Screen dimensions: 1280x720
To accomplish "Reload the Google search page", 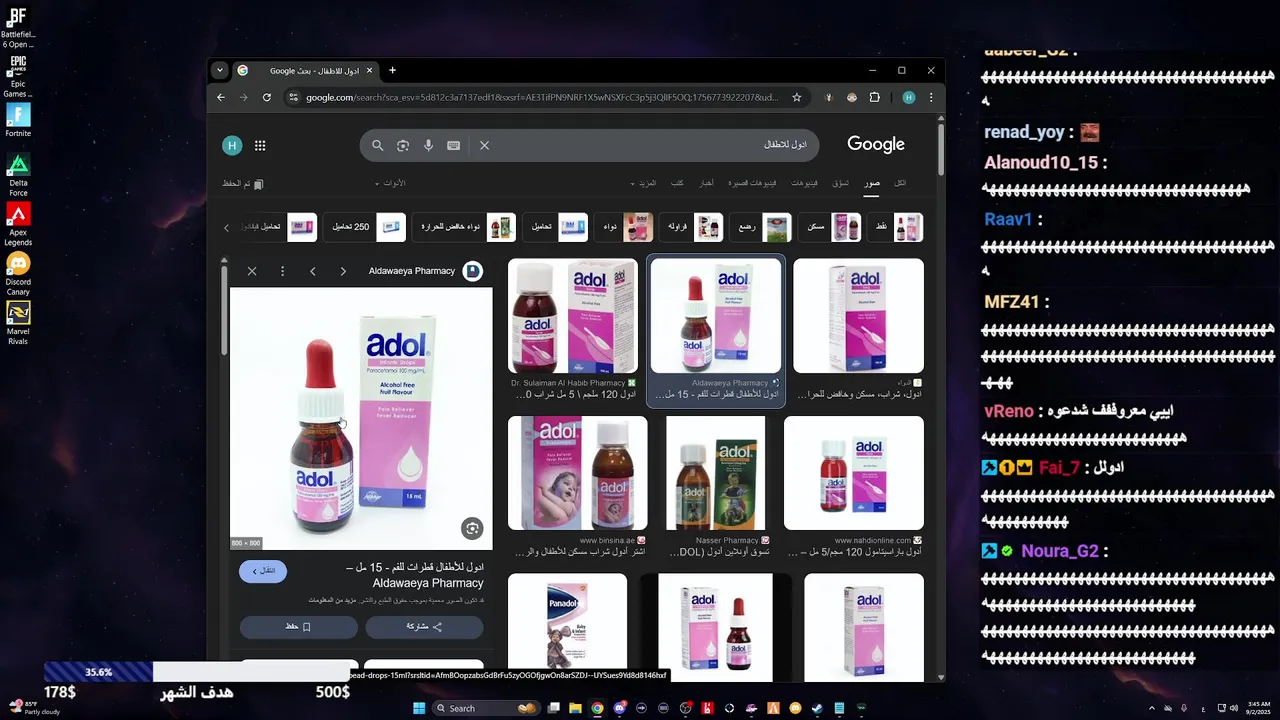I will click(x=267, y=97).
